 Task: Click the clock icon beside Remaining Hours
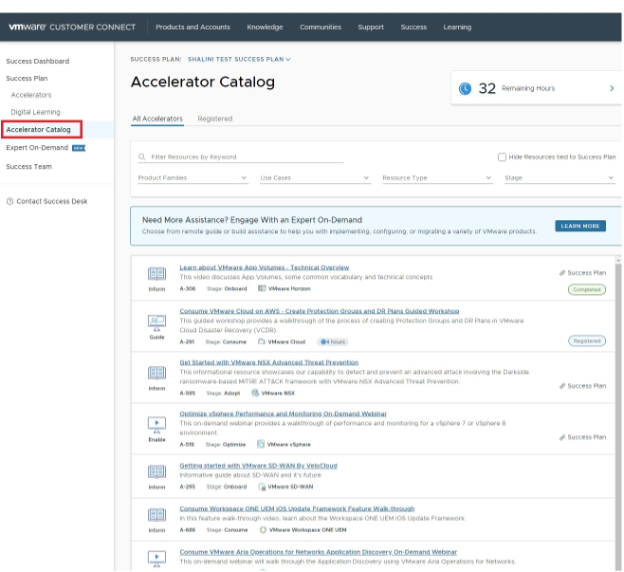(x=465, y=89)
